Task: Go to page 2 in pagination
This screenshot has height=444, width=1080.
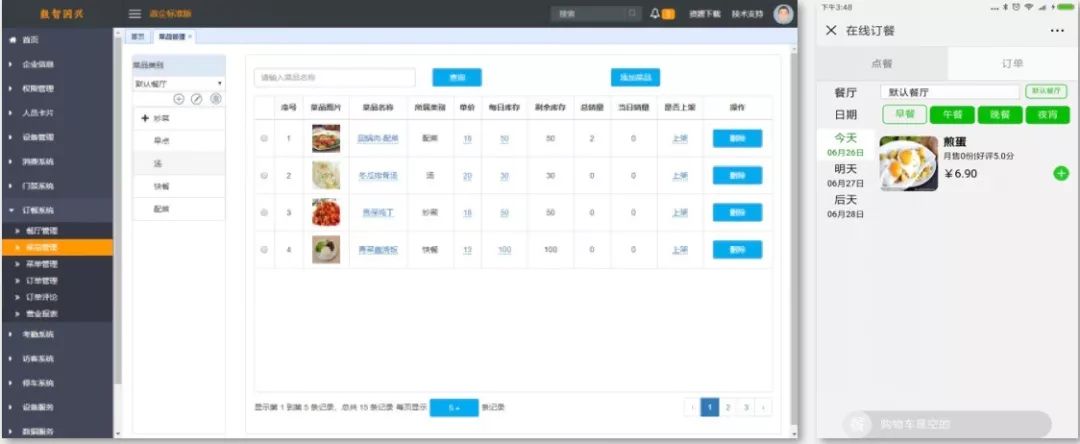Action: [x=728, y=408]
